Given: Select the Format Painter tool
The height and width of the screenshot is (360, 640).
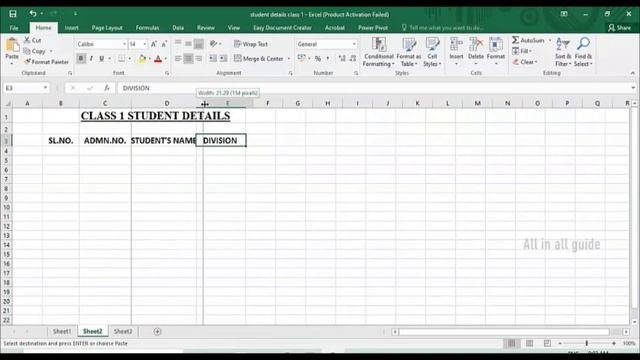Looking at the screenshot, I should tap(46, 62).
